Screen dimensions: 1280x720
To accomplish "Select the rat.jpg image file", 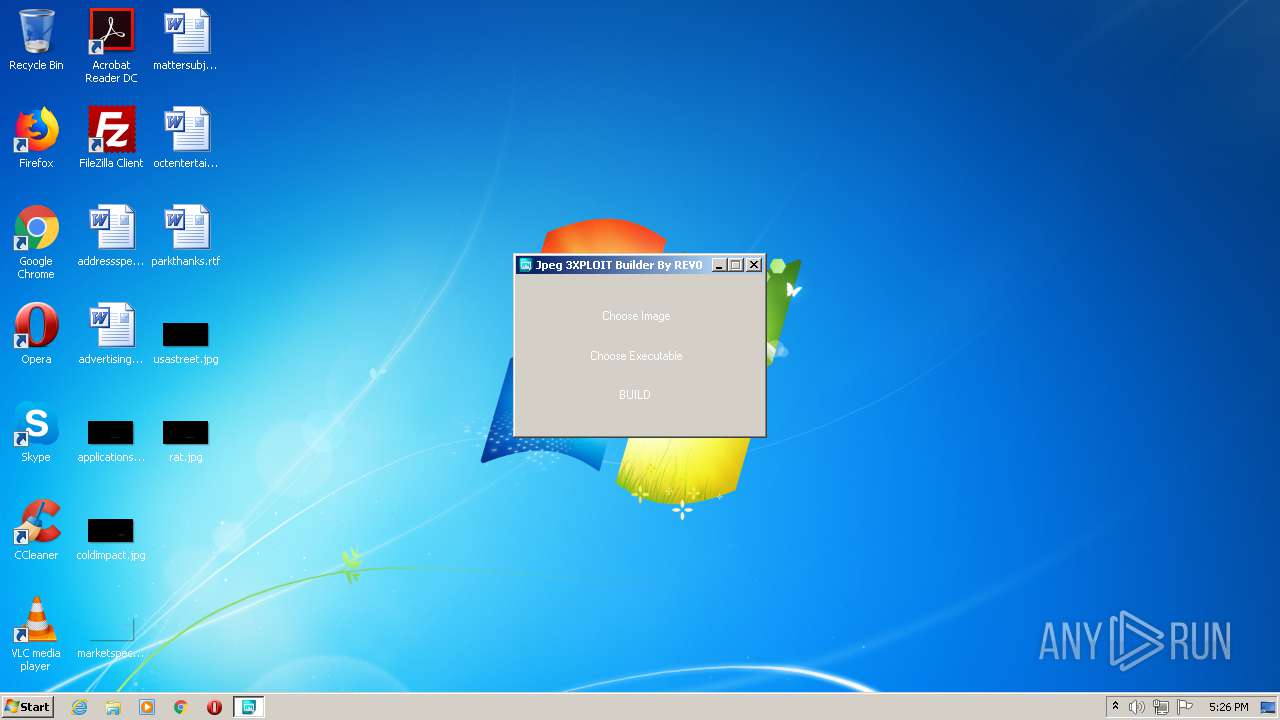I will click(185, 441).
